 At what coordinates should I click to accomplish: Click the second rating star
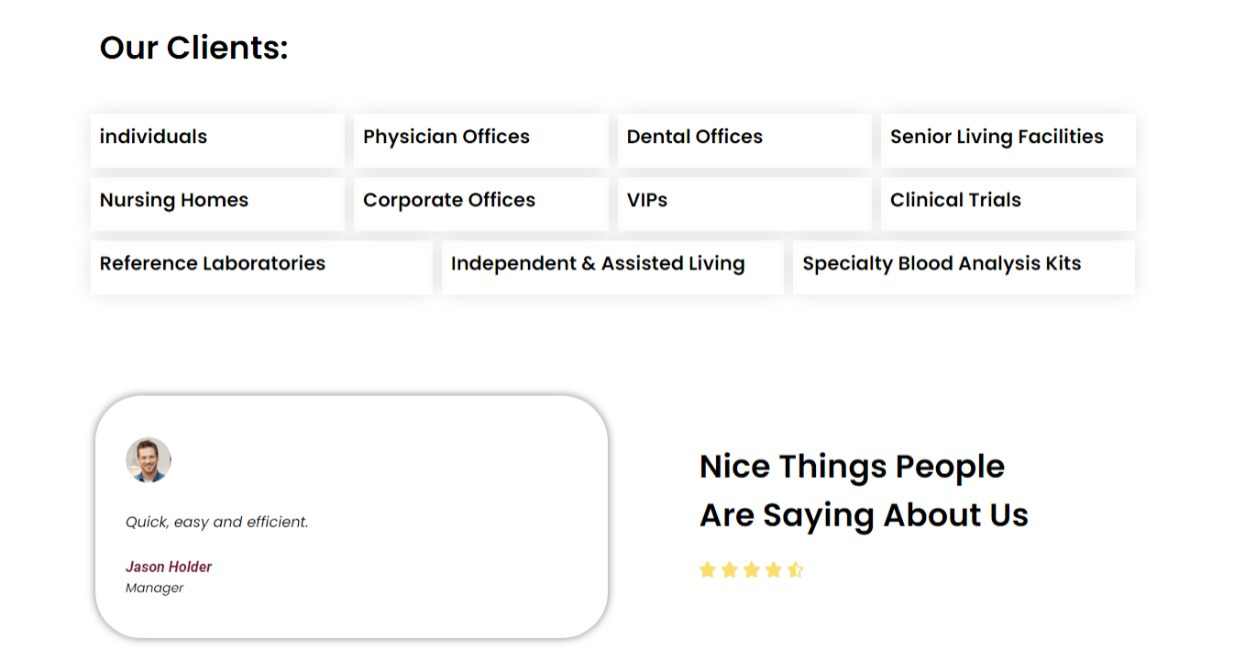point(730,570)
